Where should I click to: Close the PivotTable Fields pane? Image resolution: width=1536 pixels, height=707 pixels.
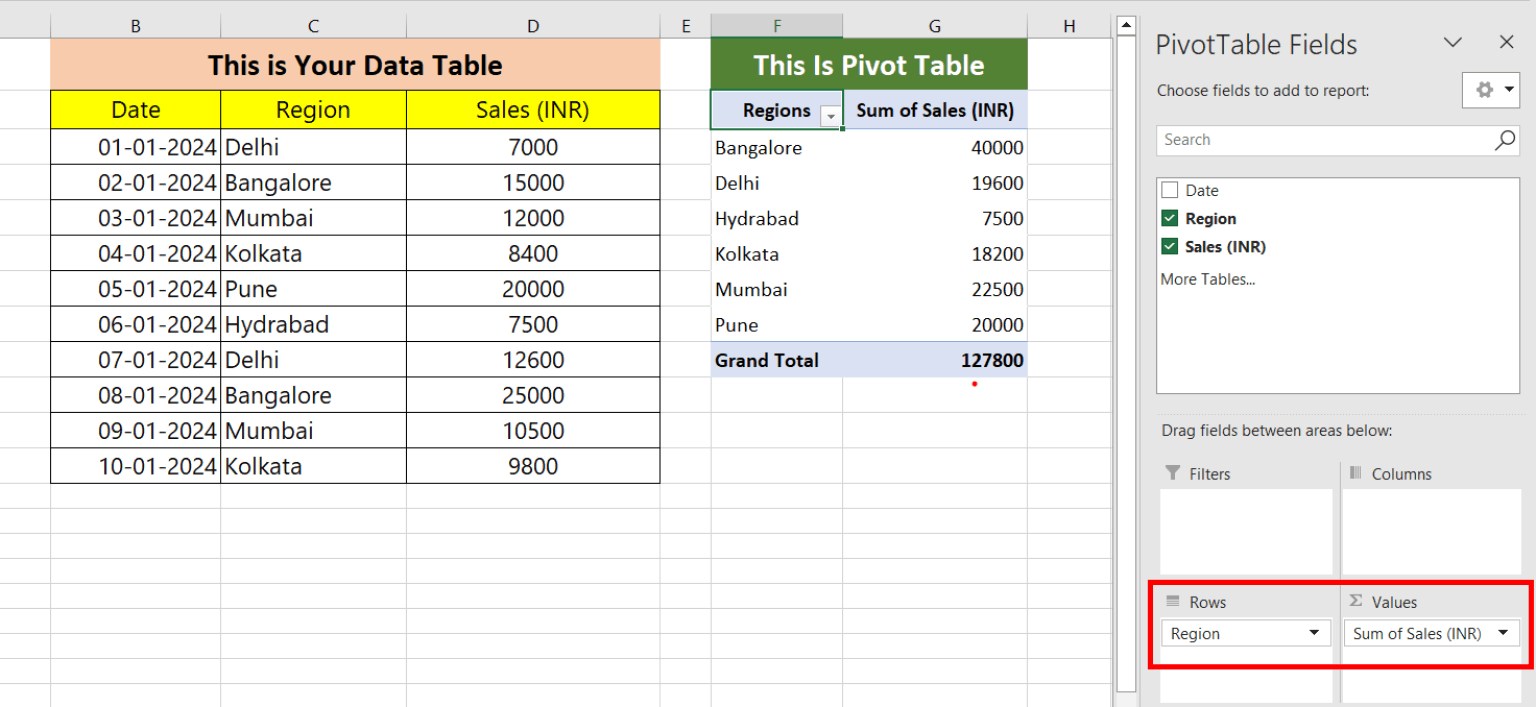1506,42
